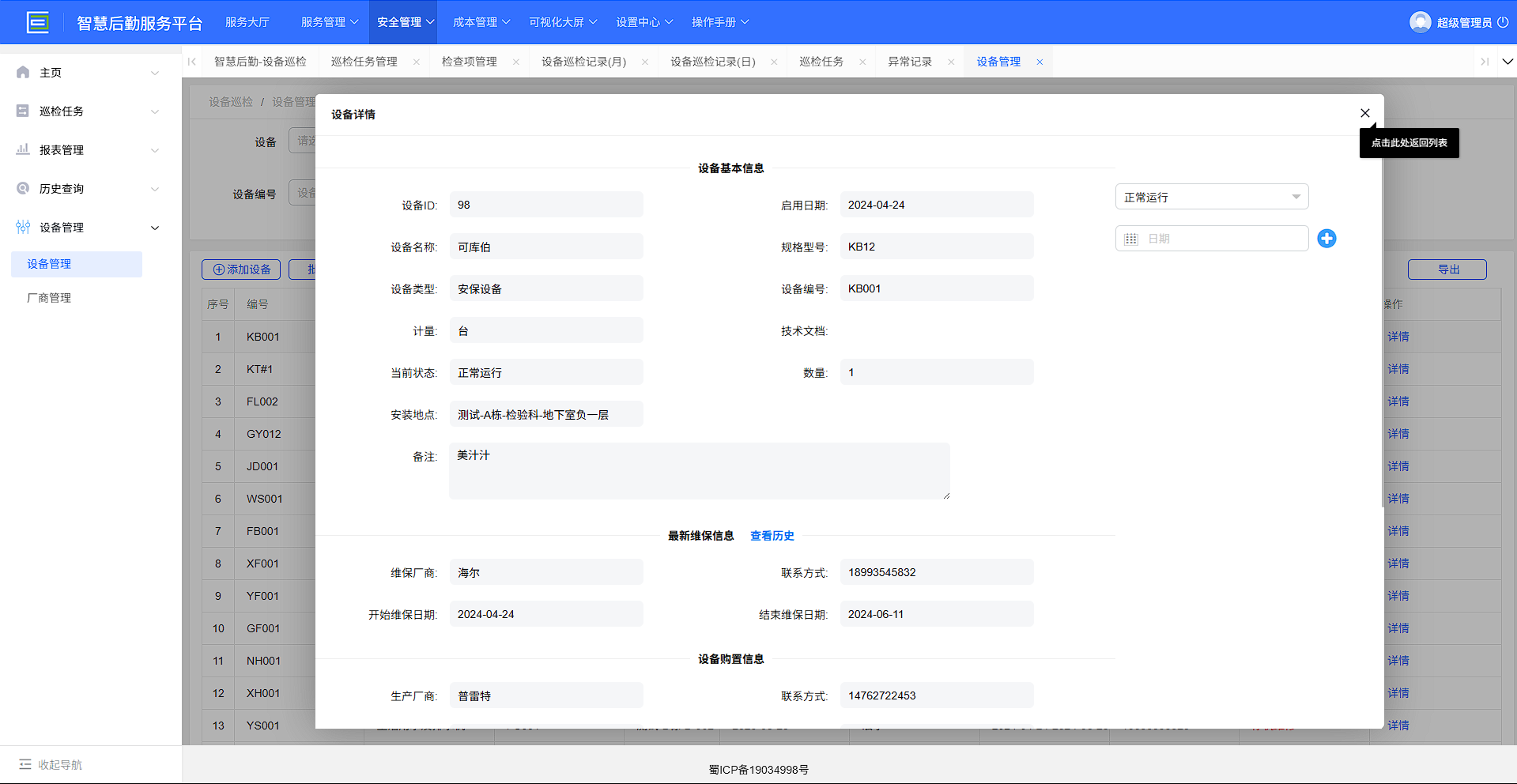
Task: Open 服务大厅 in top navigation
Action: pos(247,22)
